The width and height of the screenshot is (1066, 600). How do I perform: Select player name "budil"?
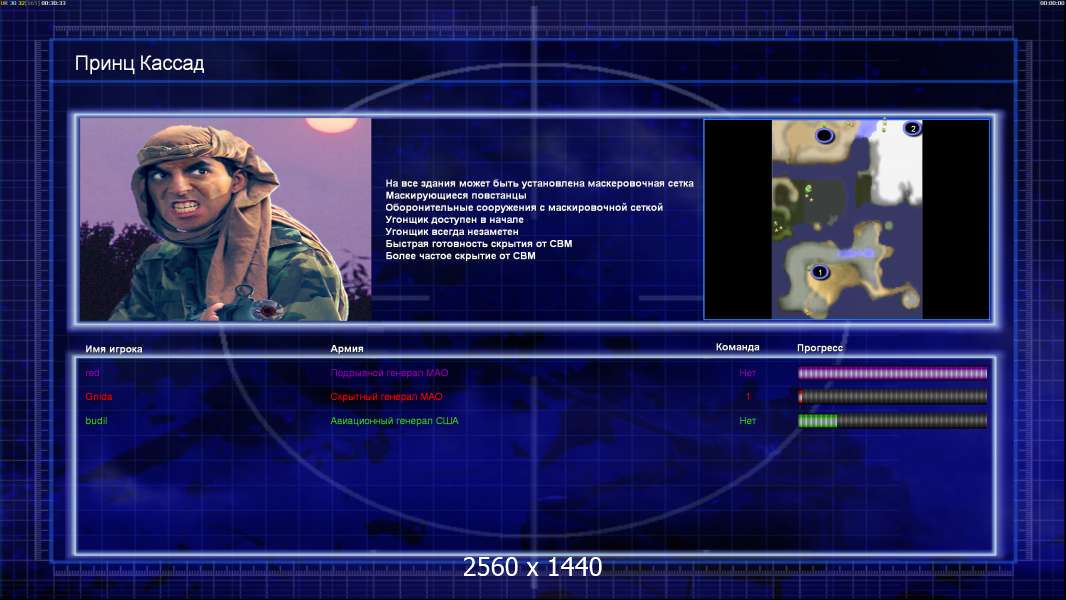coord(97,421)
